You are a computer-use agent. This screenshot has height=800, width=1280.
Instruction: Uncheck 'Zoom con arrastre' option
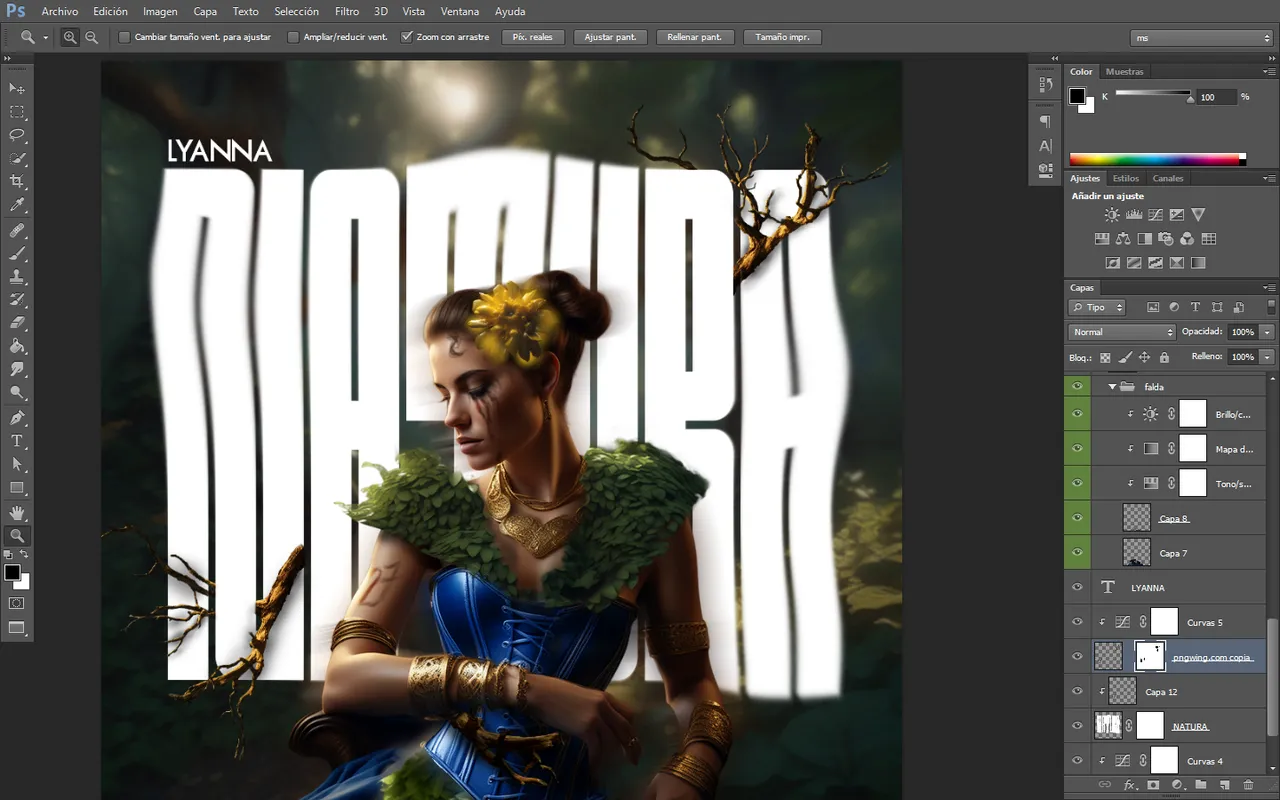(x=406, y=37)
